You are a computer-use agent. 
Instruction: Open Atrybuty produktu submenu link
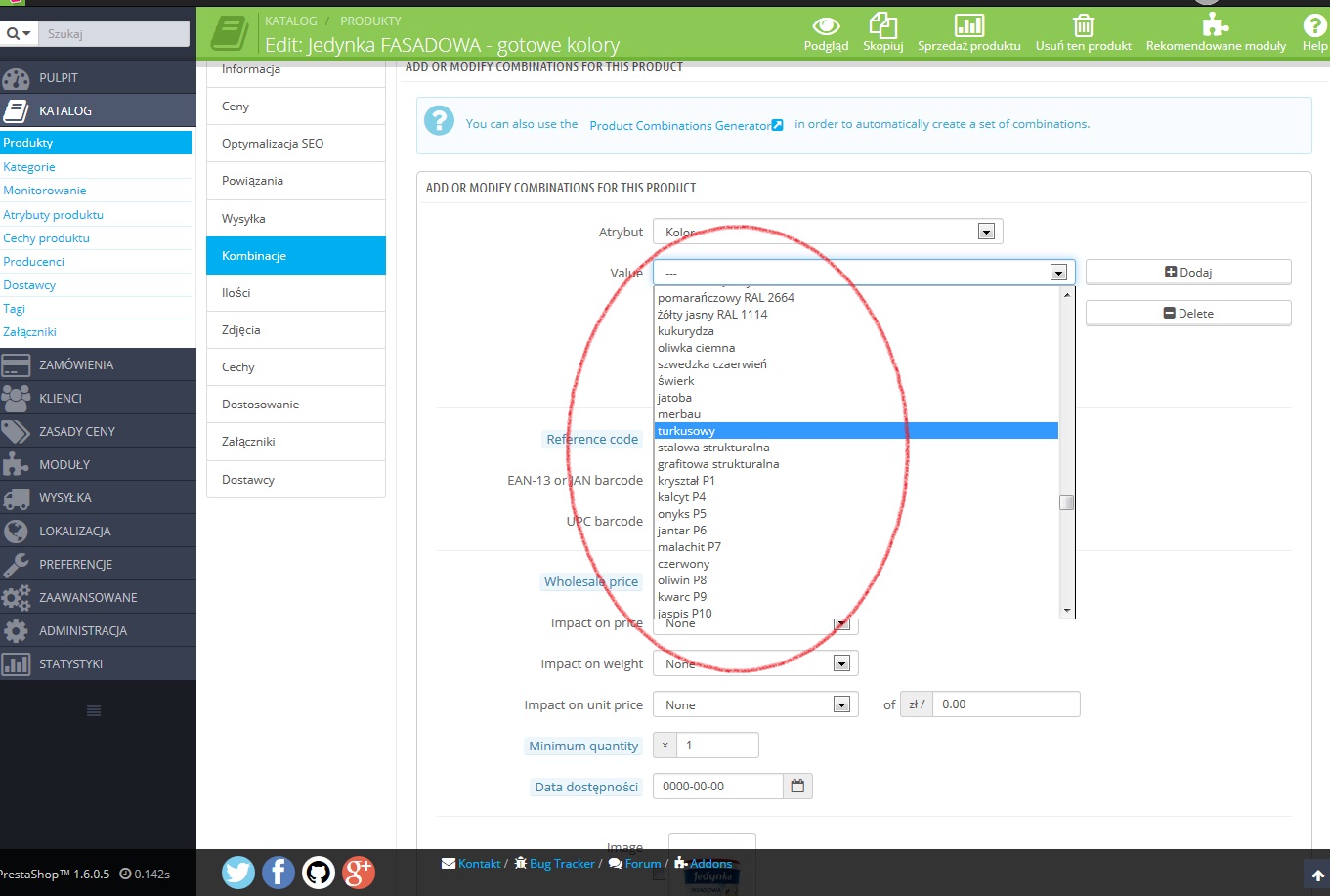click(53, 215)
